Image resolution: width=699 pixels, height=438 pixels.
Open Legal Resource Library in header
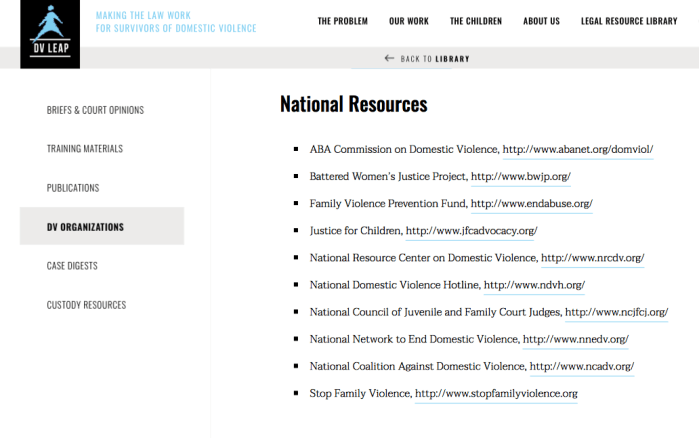(x=629, y=21)
